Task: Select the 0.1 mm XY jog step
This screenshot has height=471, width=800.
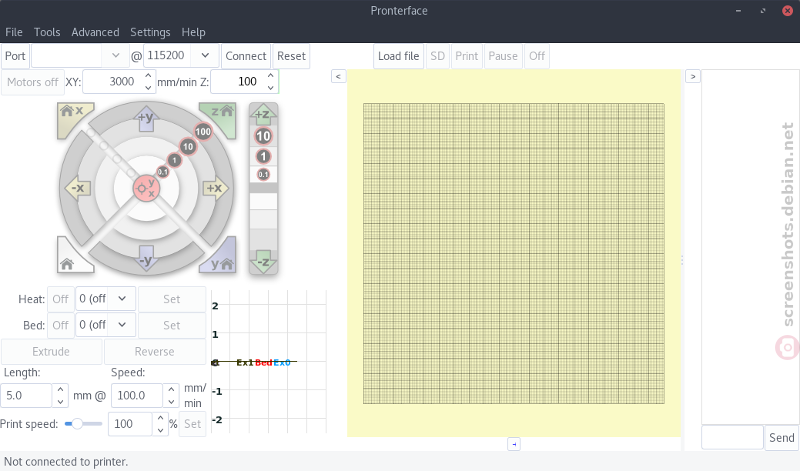Action: tap(163, 172)
